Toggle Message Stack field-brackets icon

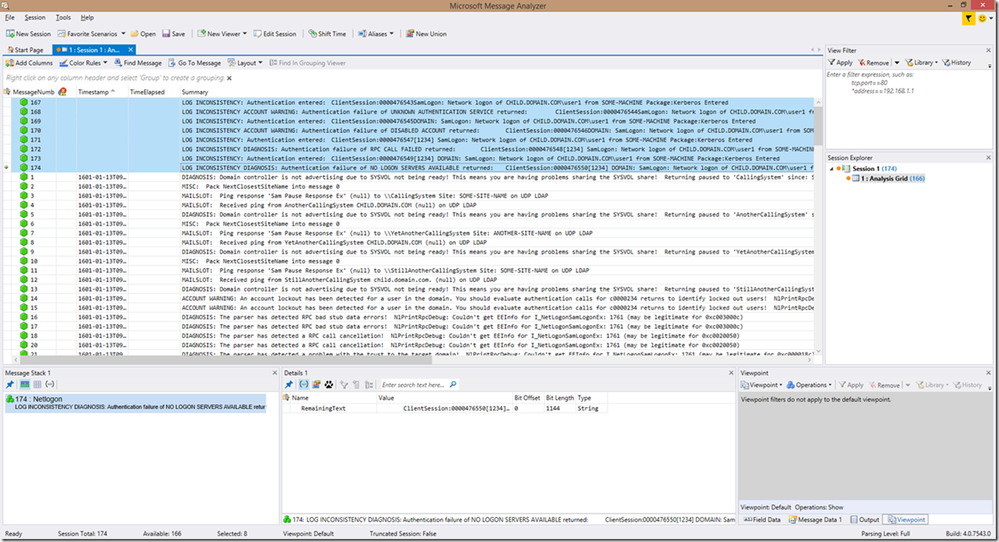50,385
